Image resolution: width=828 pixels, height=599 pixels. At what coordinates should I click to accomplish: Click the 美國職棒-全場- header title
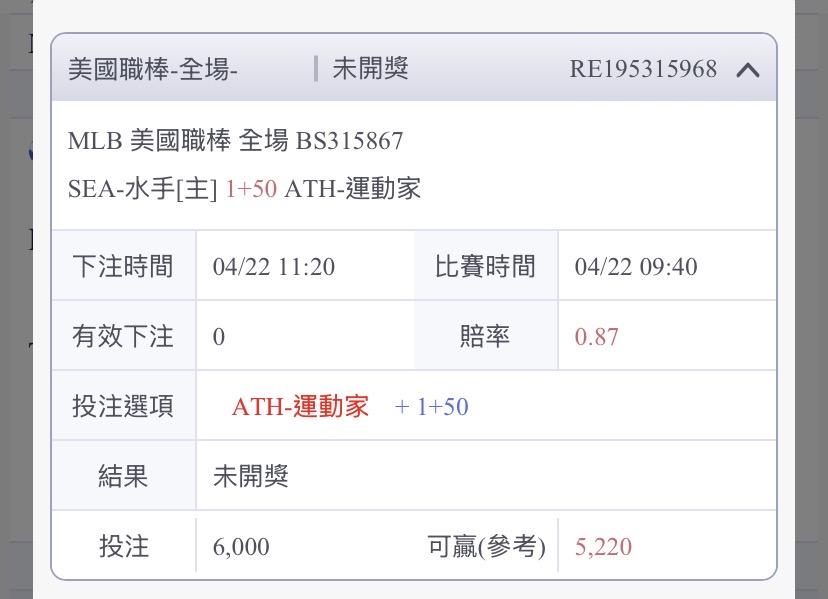coord(153,69)
